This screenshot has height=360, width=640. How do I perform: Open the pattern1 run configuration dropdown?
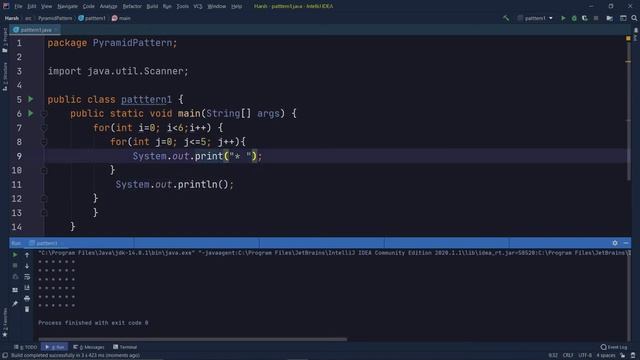click(535, 18)
